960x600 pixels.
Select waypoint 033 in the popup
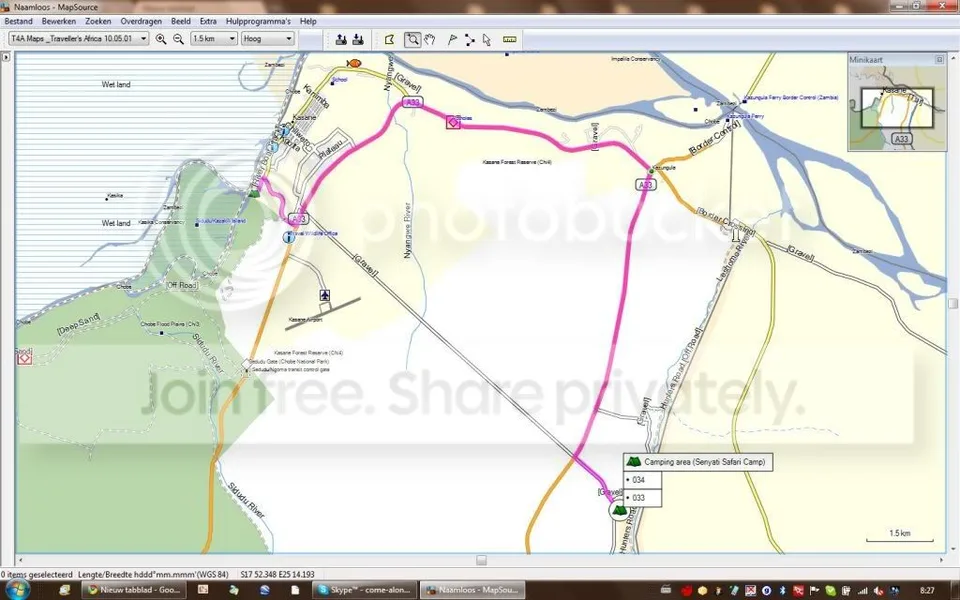(x=642, y=498)
